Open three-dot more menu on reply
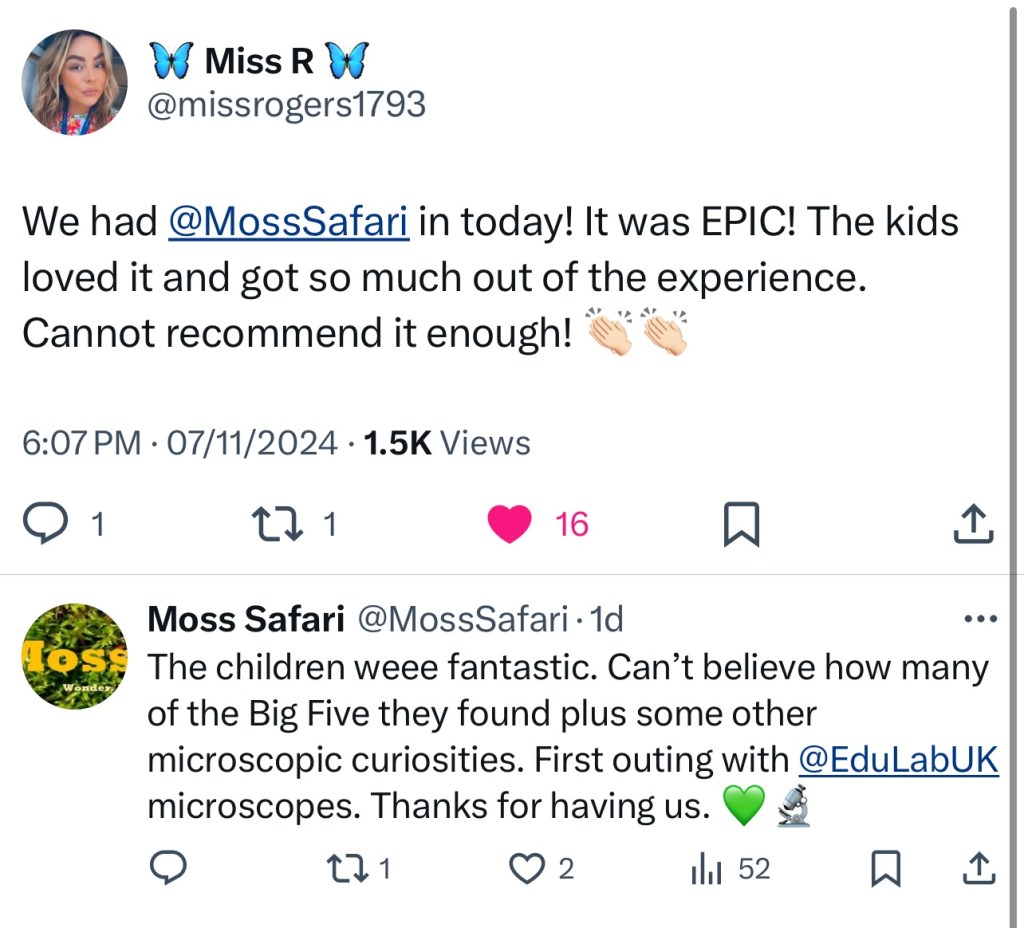Viewport: 1024px width, 928px height. tap(980, 620)
